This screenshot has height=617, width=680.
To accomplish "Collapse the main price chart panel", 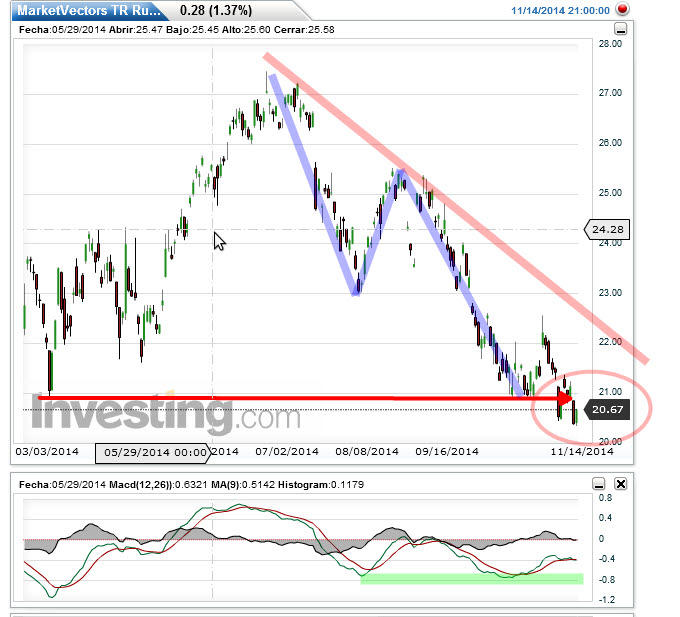I will click(618, 29).
